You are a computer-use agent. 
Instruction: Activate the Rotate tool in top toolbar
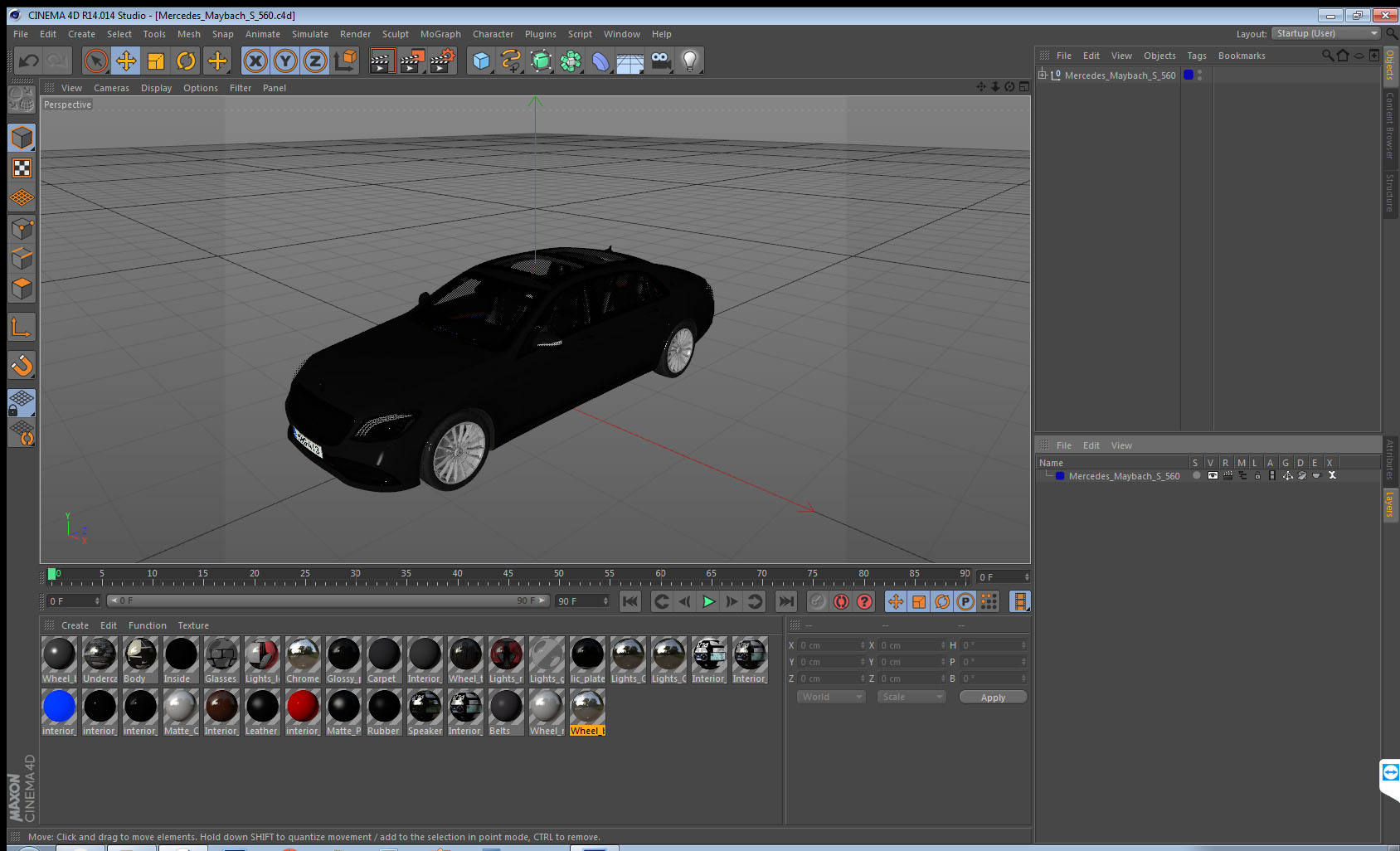[x=187, y=61]
